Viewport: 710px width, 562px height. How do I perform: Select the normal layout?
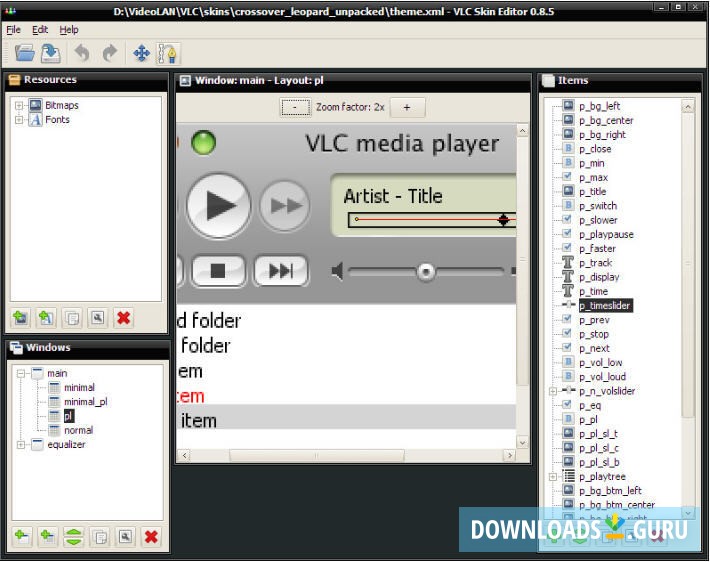[x=78, y=430]
